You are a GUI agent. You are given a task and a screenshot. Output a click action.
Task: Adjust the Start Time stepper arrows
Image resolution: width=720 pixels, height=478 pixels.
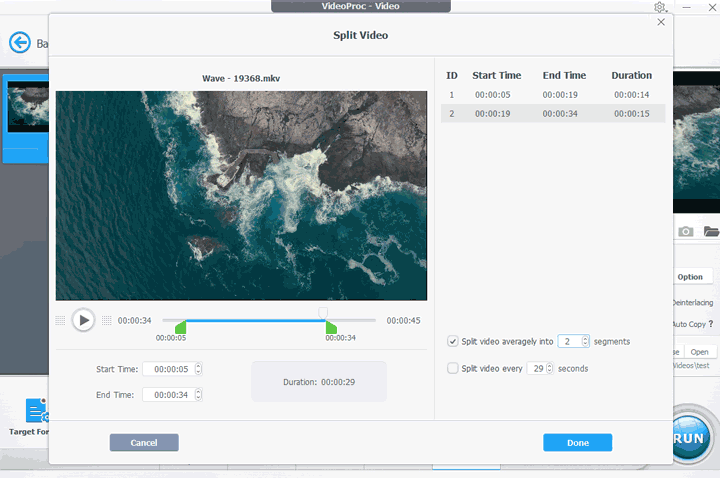(198, 368)
